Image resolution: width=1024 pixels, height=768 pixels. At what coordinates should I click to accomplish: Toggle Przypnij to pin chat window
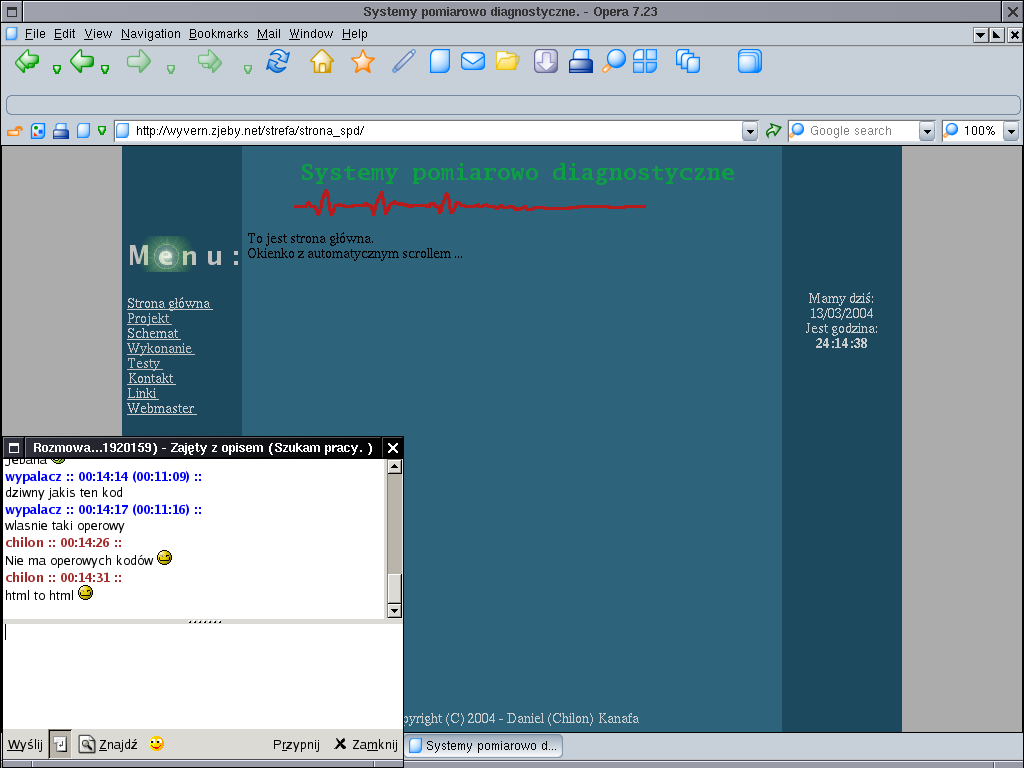(x=296, y=744)
